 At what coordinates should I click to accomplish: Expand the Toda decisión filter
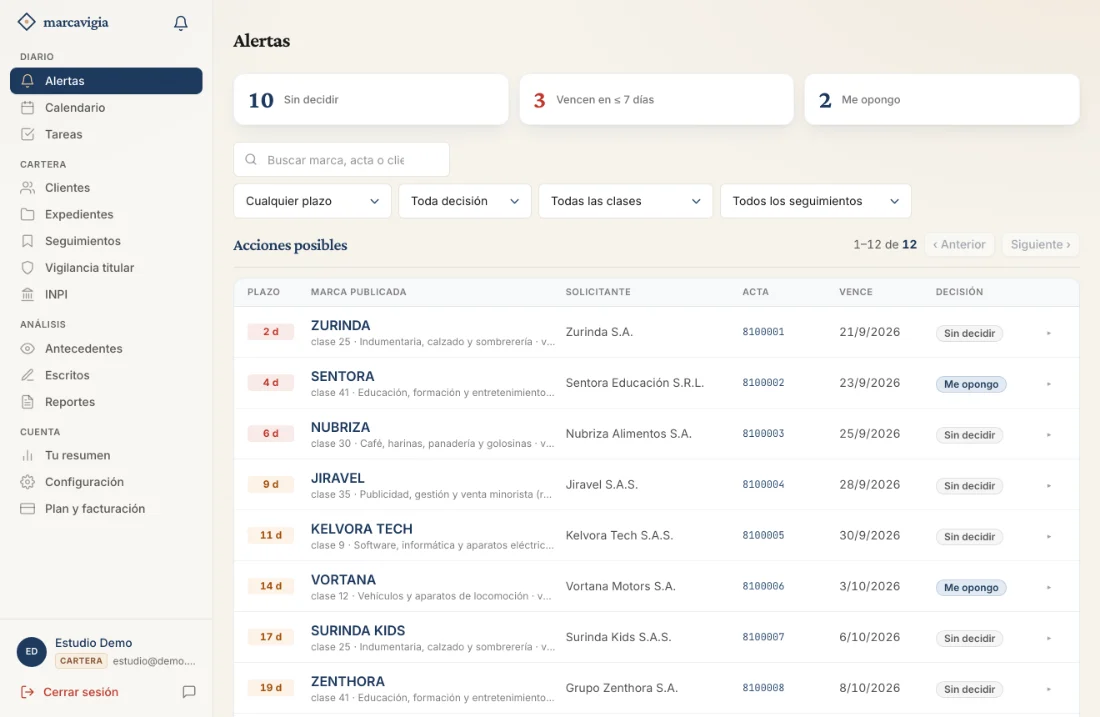[x=464, y=201]
